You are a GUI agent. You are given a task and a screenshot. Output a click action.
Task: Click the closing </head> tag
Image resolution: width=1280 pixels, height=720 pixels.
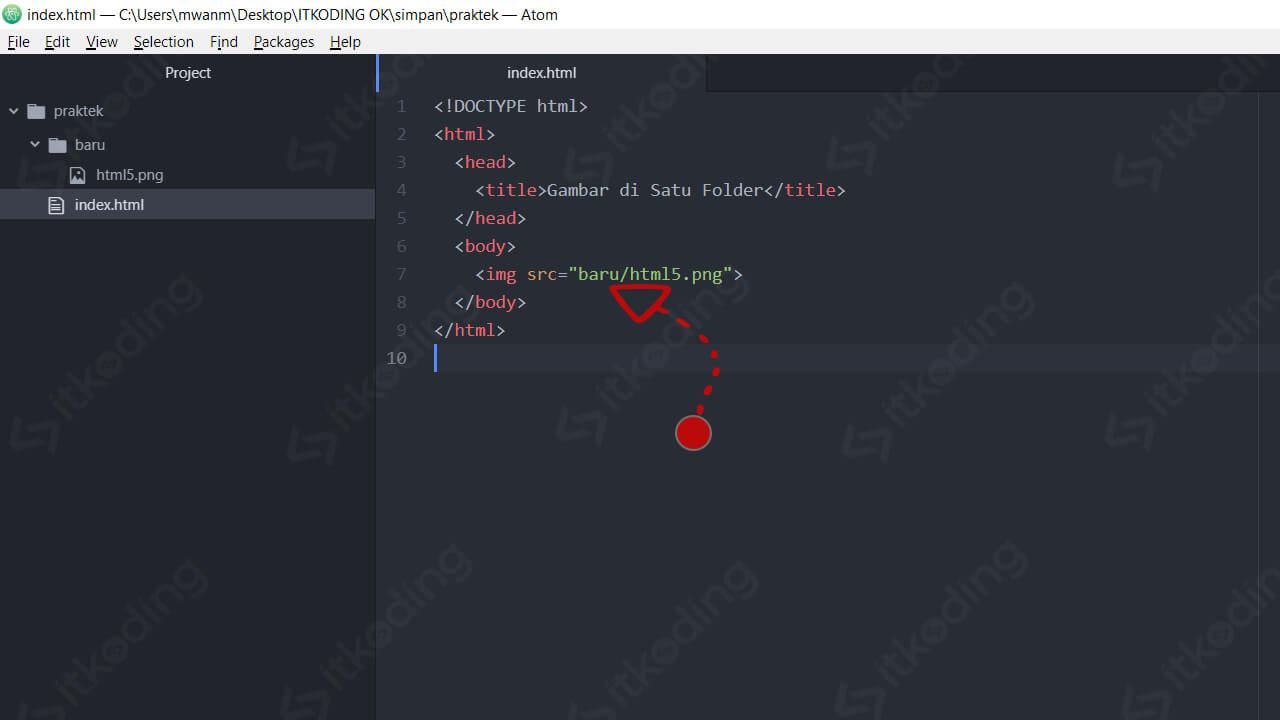pos(490,218)
